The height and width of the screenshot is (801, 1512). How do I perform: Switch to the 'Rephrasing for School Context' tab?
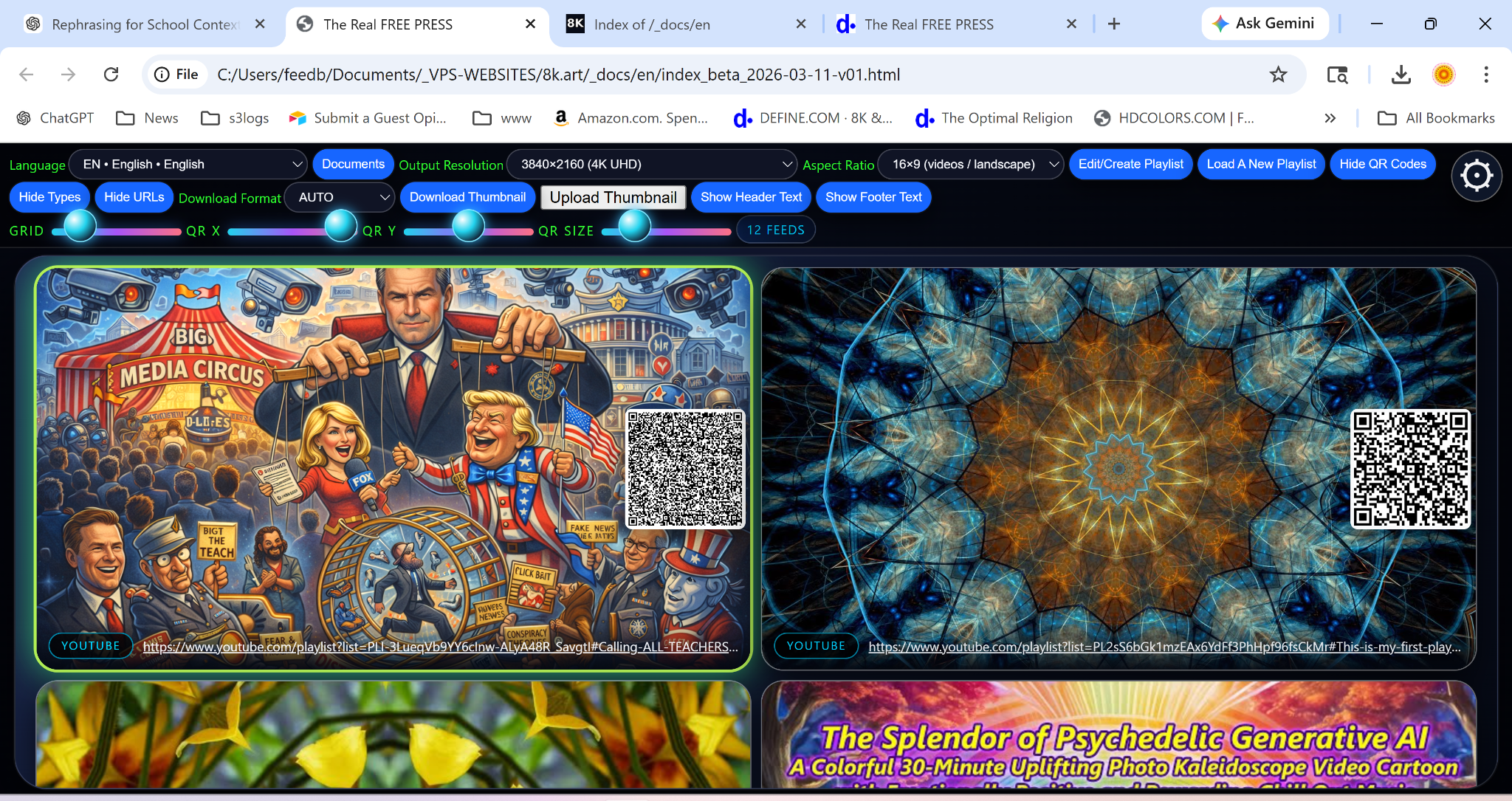pos(145,24)
